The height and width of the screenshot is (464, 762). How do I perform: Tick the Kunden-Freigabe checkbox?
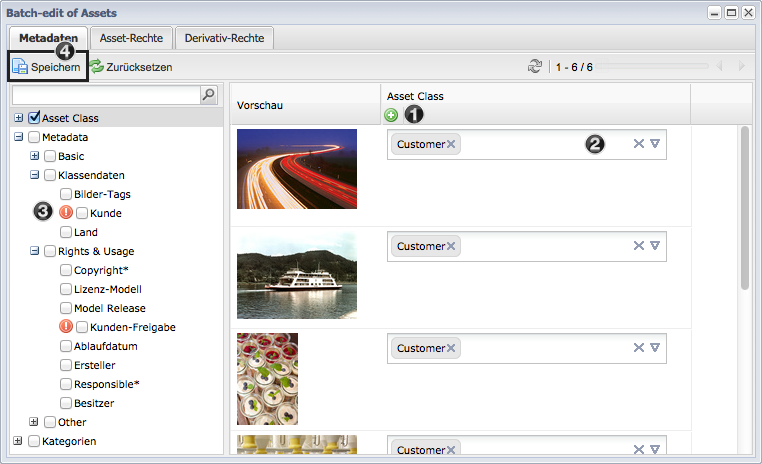point(82,327)
